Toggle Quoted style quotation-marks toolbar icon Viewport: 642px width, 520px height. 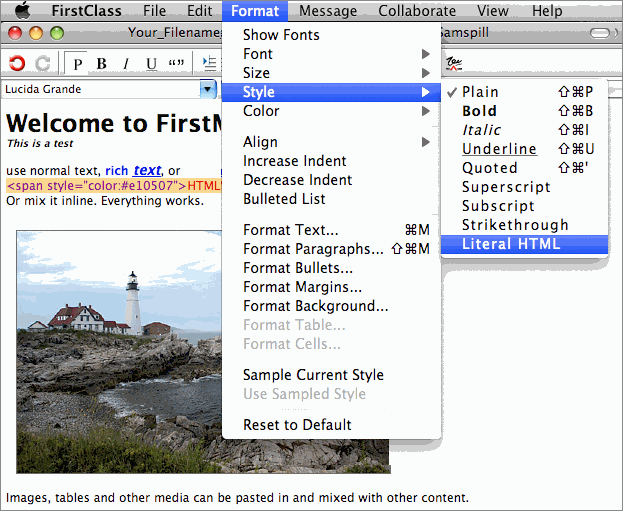coord(176,63)
